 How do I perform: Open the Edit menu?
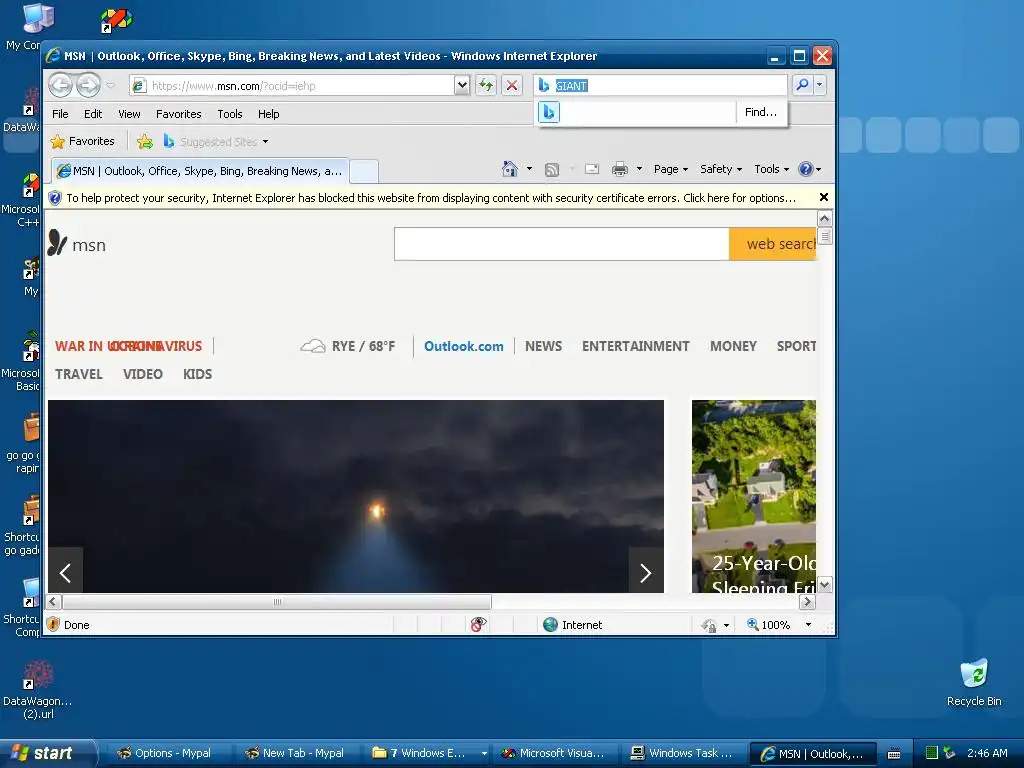93,114
